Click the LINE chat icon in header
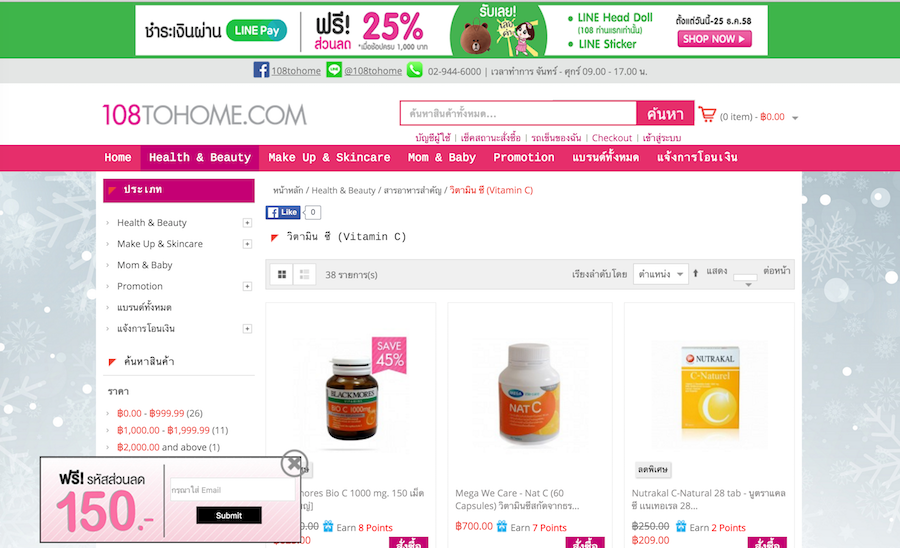The width and height of the screenshot is (900, 548). click(x=333, y=70)
